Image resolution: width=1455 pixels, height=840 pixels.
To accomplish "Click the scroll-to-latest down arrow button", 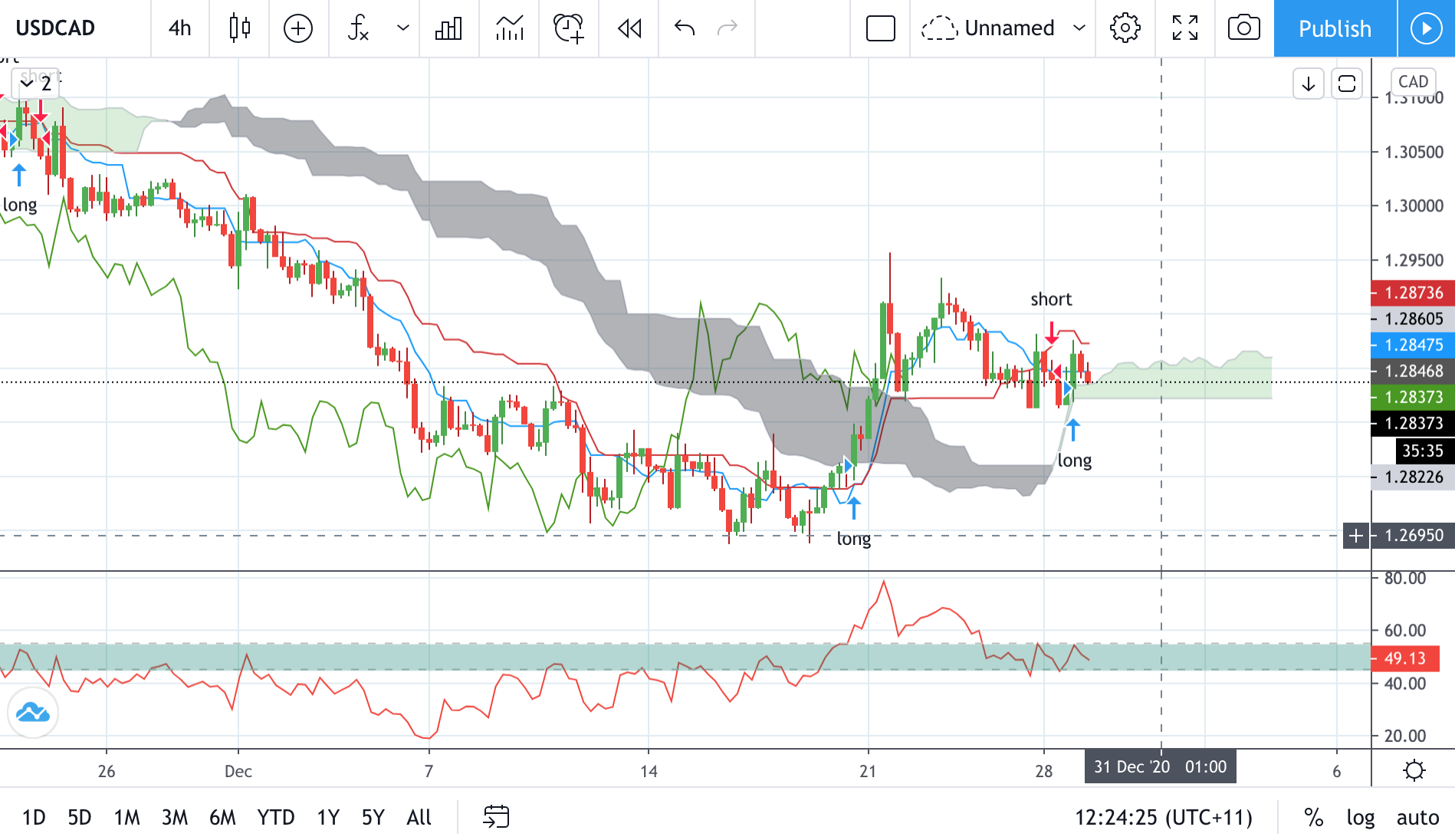I will tap(1309, 84).
